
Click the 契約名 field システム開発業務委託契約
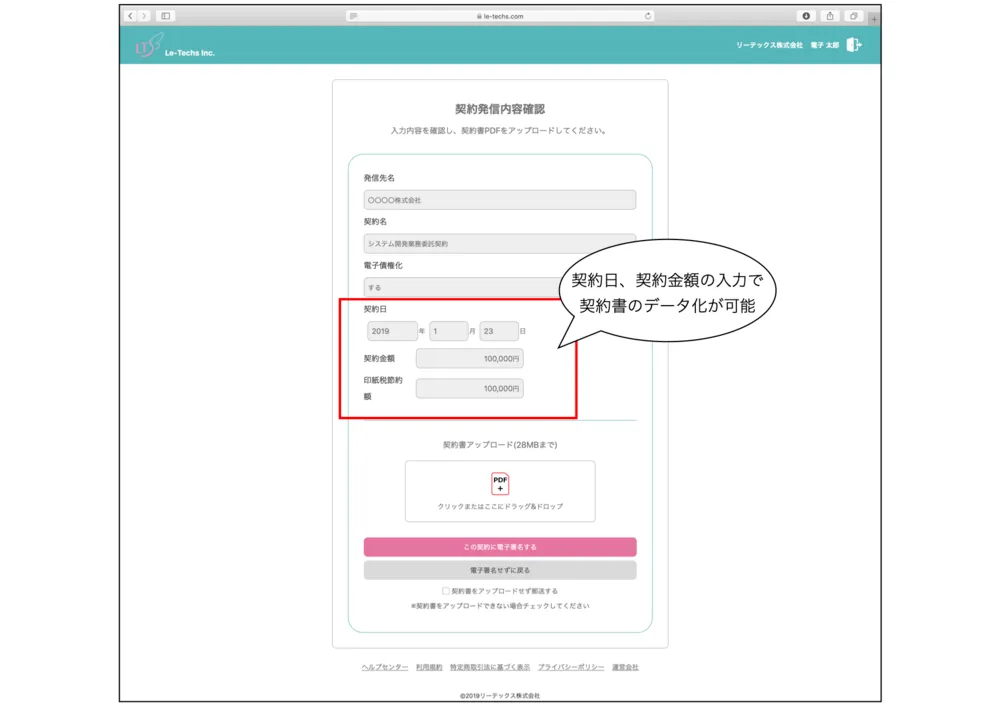click(x=499, y=244)
